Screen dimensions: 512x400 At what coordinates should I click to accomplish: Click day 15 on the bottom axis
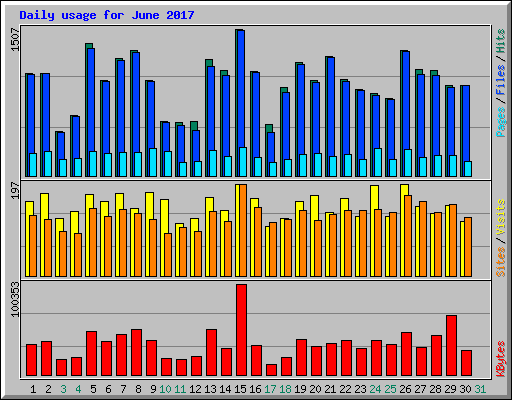(240, 389)
